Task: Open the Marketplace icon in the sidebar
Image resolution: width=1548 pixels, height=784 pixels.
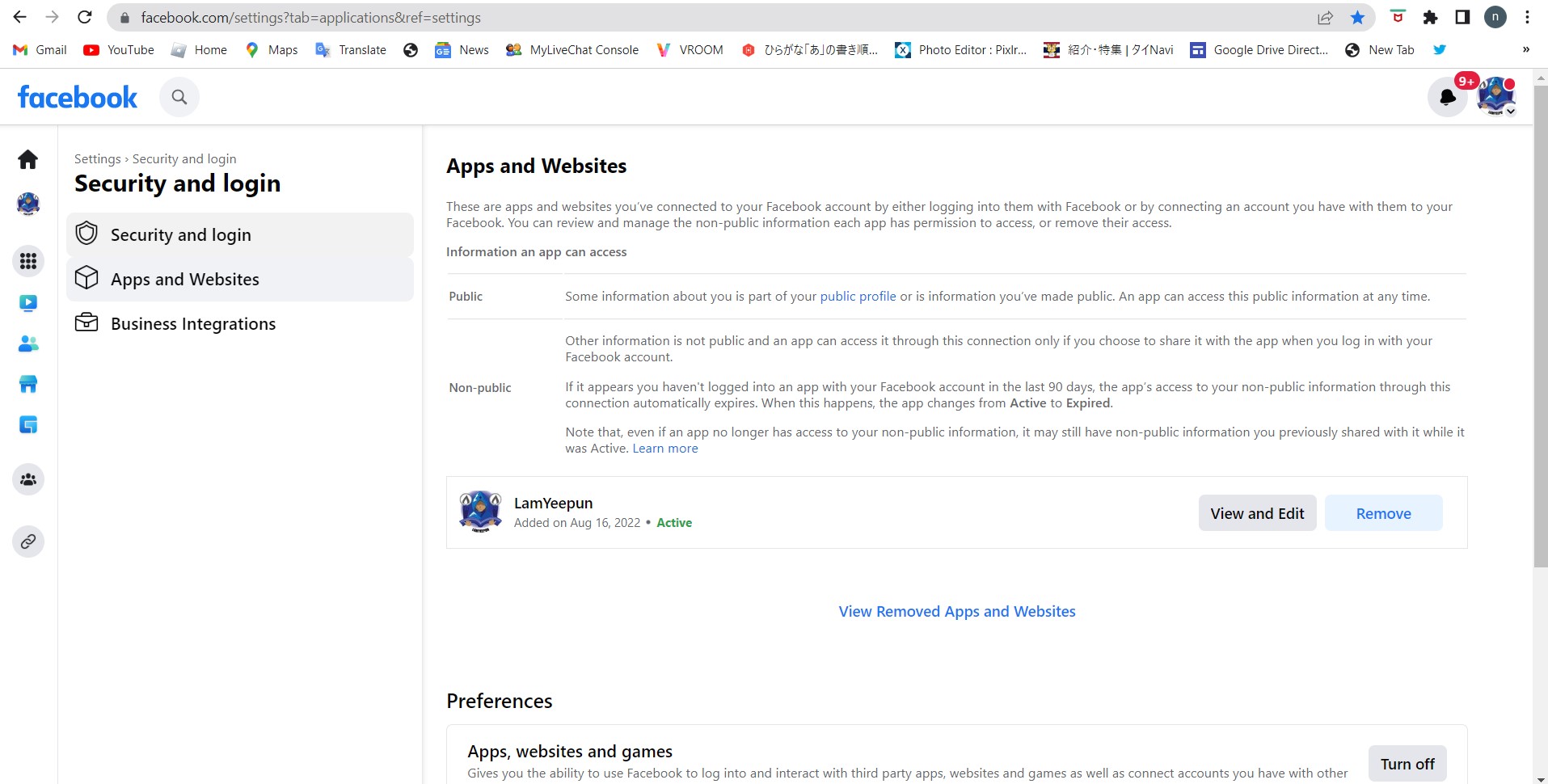Action: (x=28, y=384)
